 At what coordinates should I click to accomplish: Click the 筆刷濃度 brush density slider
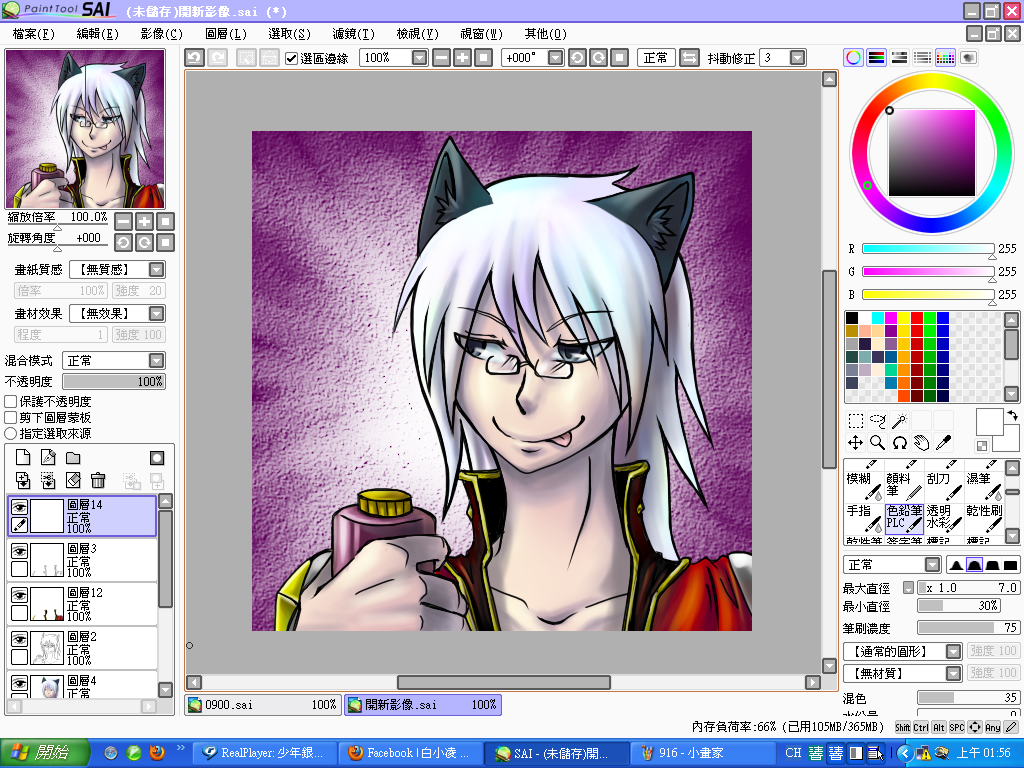point(968,628)
